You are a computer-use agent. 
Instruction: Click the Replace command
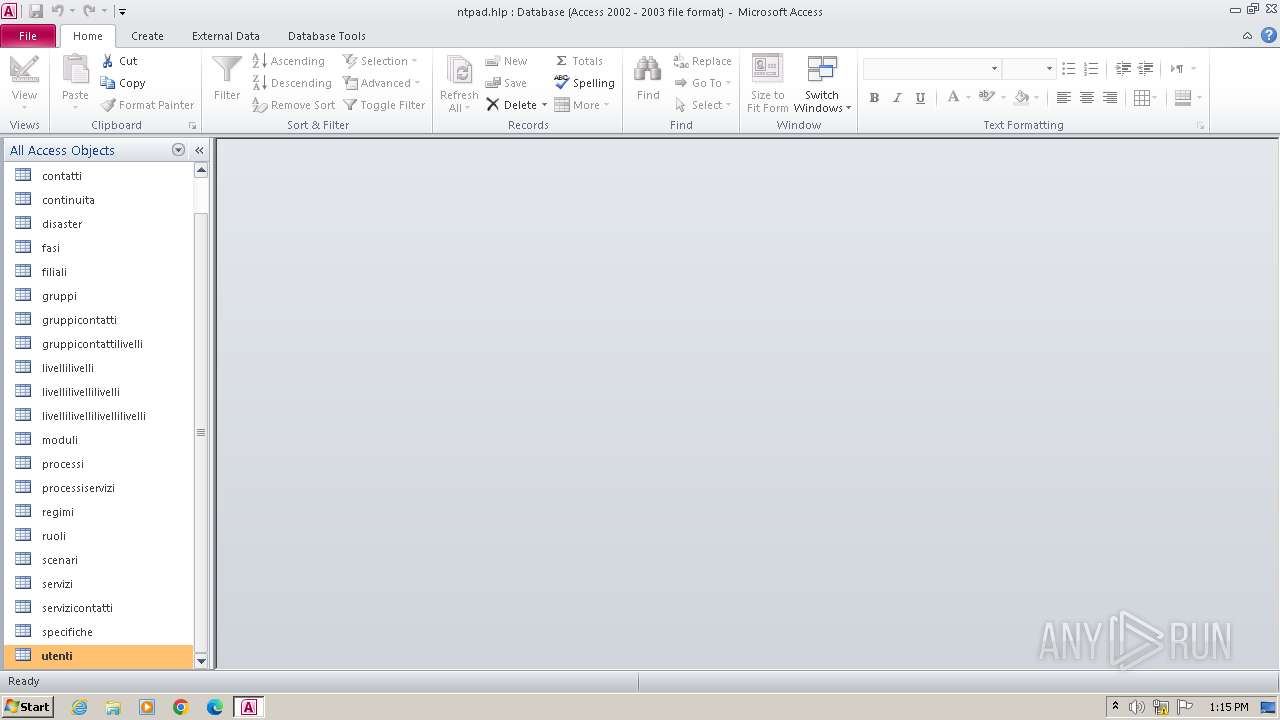point(702,61)
